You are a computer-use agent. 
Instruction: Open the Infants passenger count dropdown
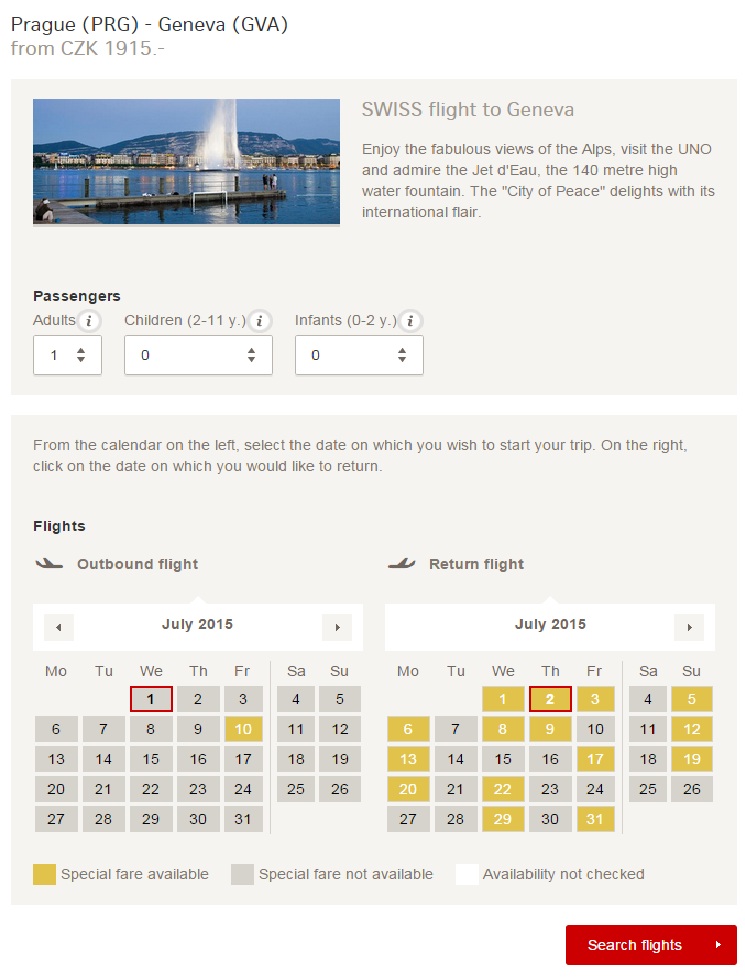359,355
